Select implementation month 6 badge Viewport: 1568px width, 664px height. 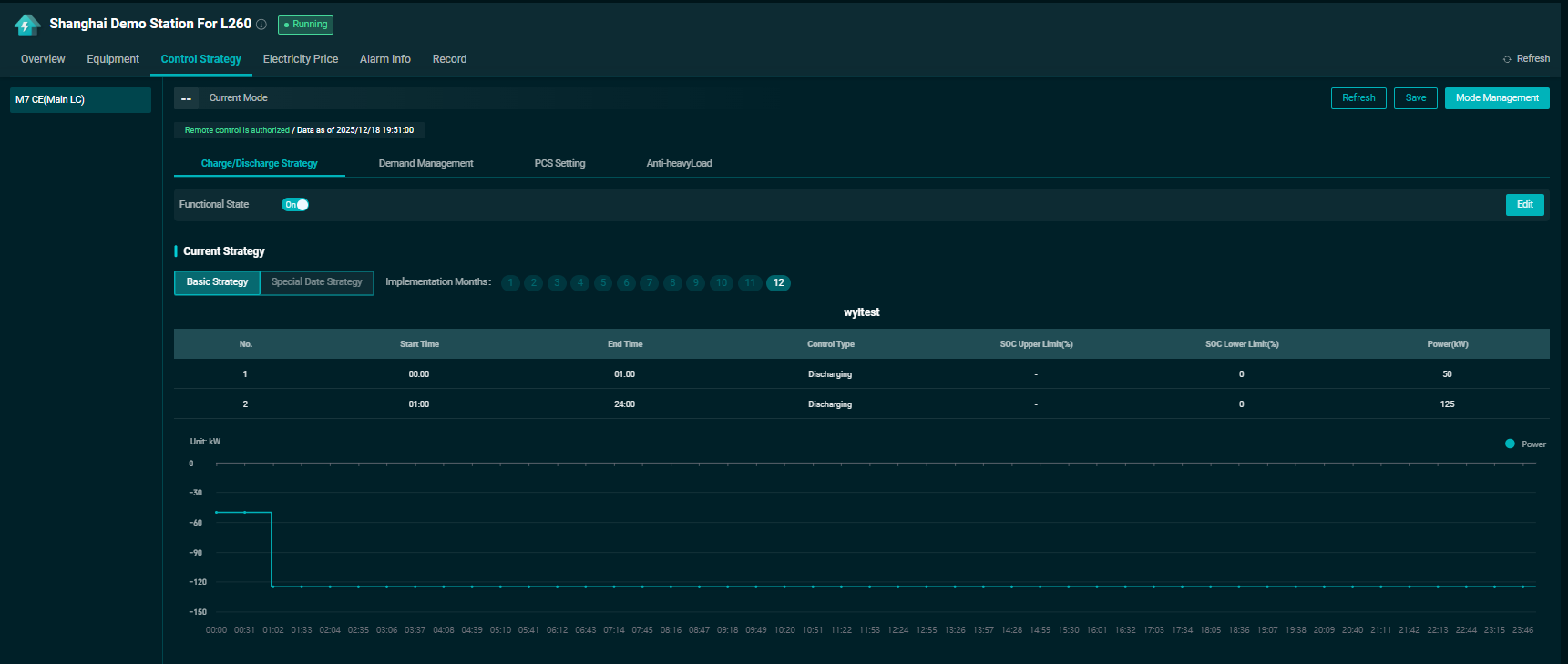coord(626,283)
